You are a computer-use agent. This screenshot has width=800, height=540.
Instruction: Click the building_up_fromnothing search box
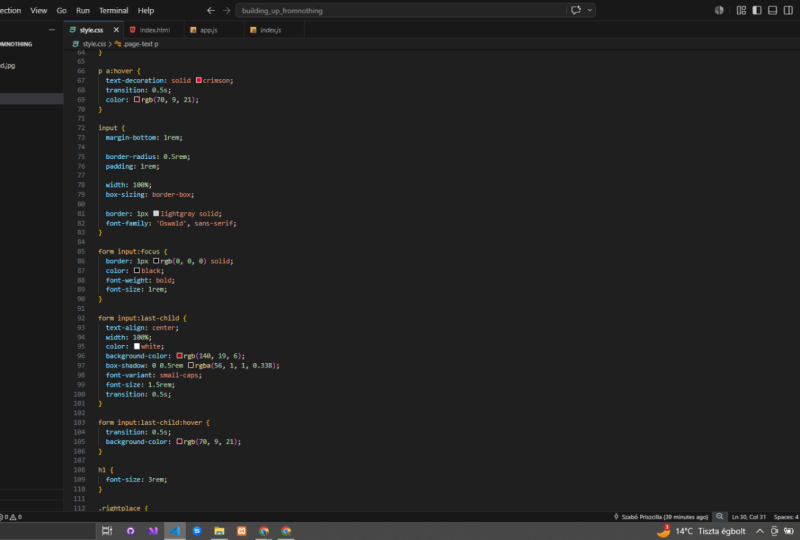[401, 10]
